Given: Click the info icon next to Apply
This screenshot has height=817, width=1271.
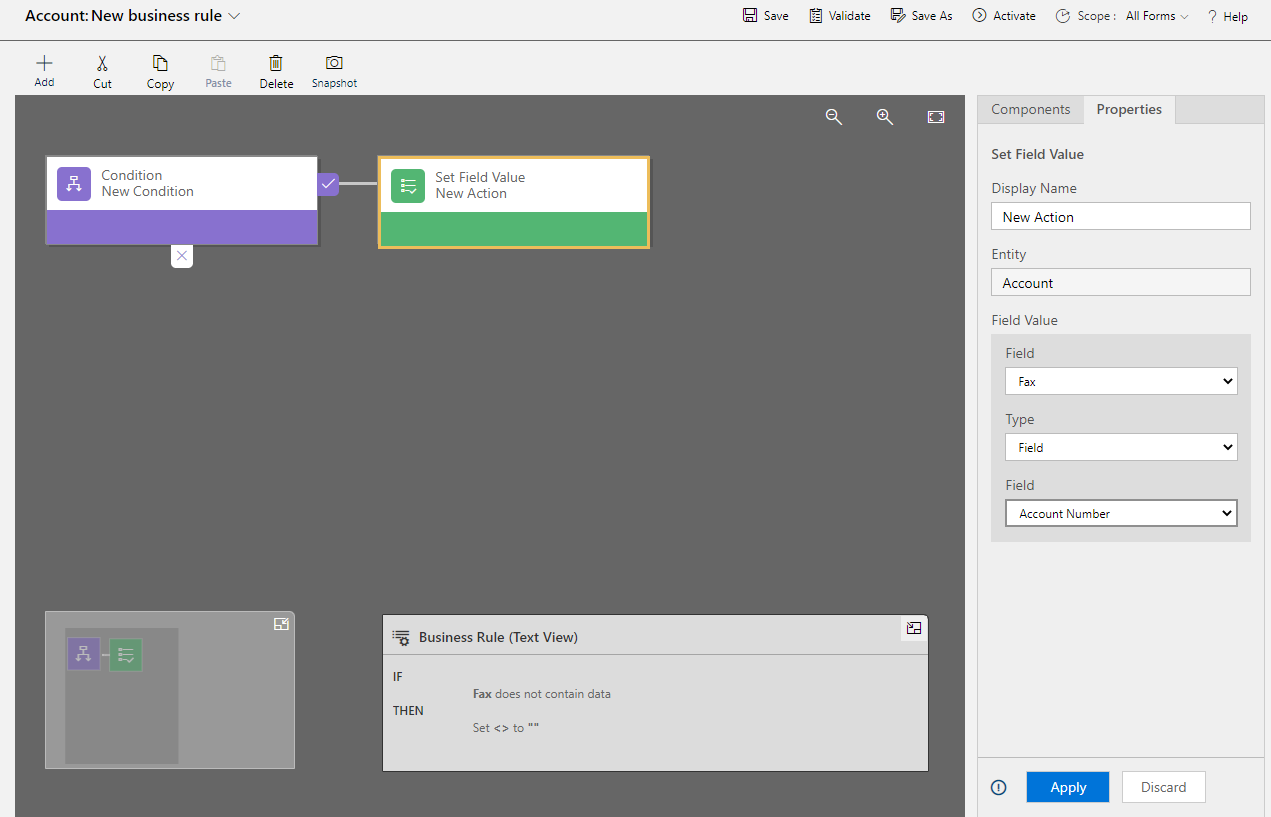Looking at the screenshot, I should (x=998, y=787).
